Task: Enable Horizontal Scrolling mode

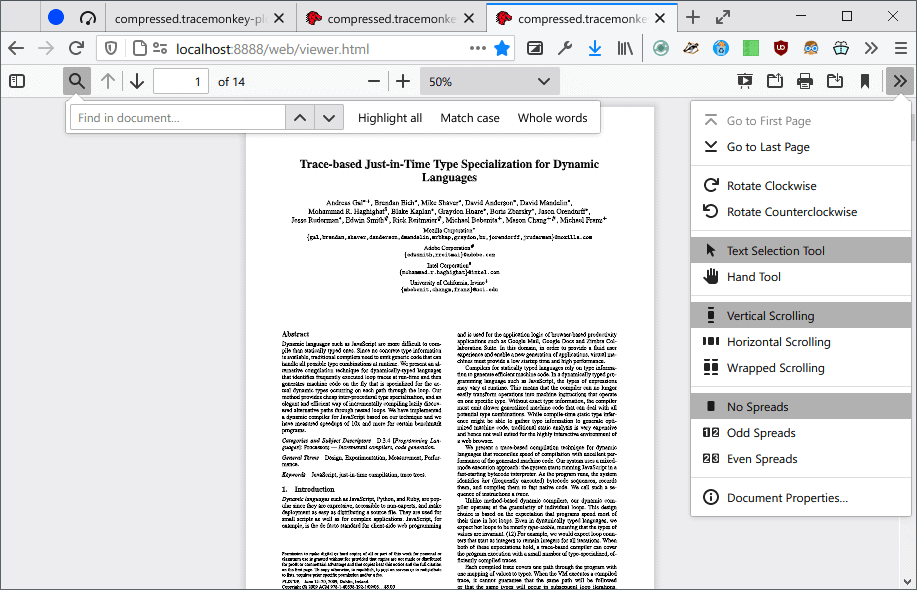Action: 801,341
